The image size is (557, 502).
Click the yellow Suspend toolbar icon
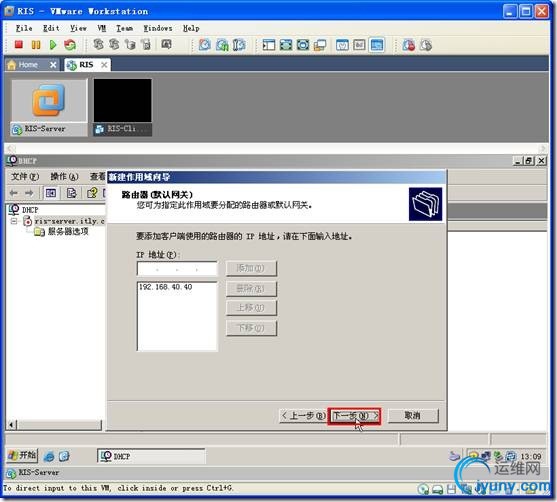[36, 45]
